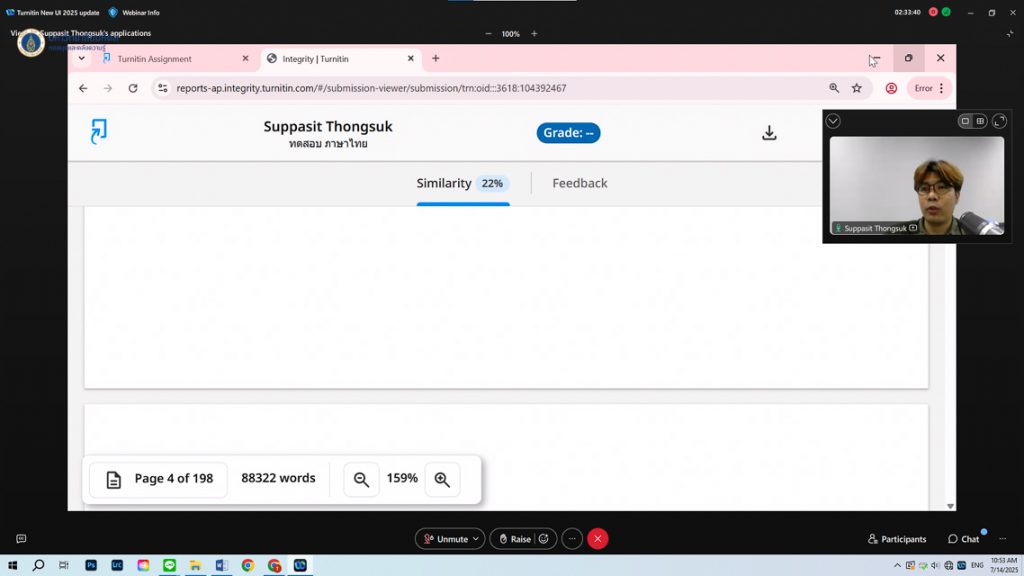This screenshot has height=576, width=1024.
Task: Switch to the Feedback tab
Action: (x=579, y=183)
